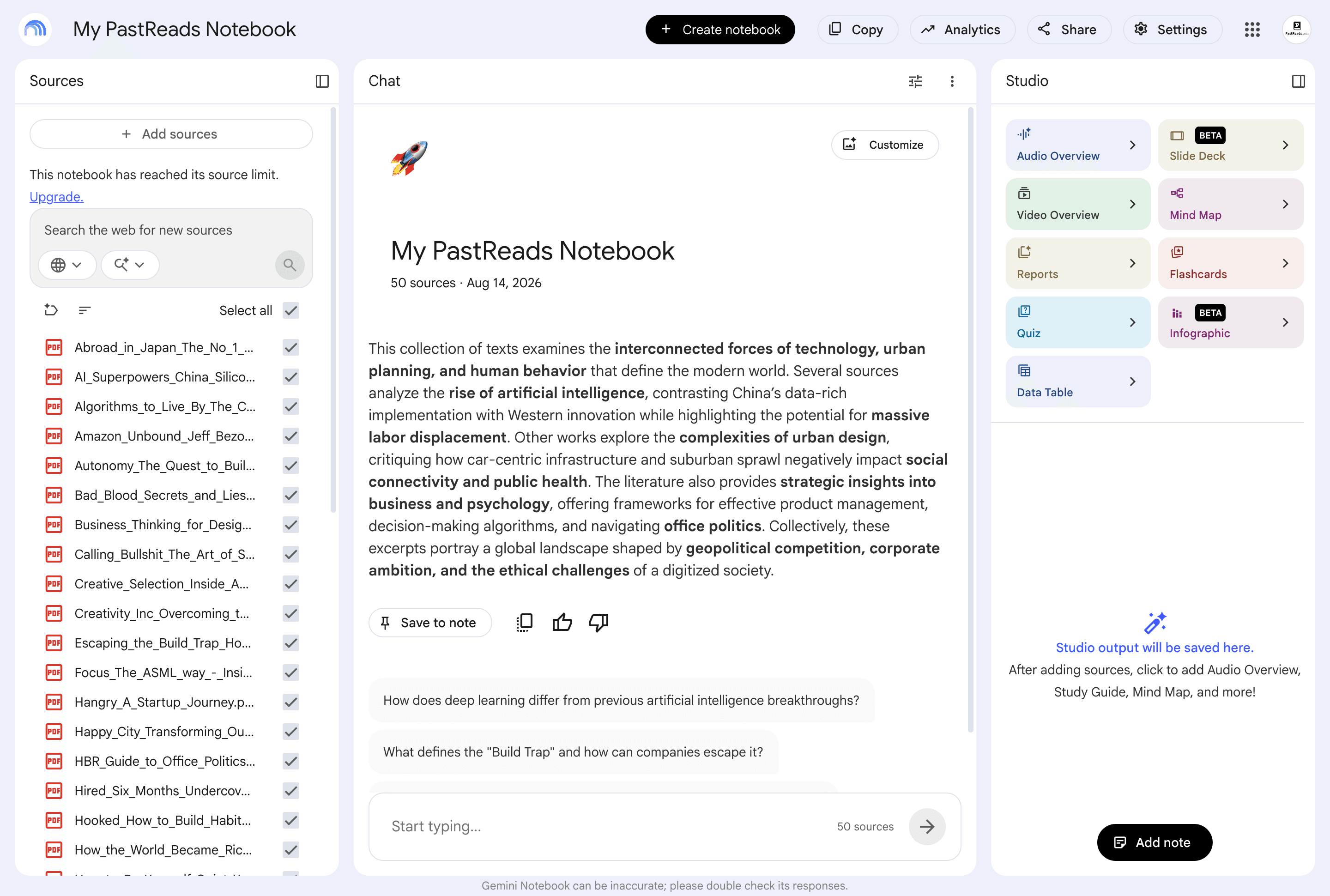Click Copy in the top bar

(857, 30)
